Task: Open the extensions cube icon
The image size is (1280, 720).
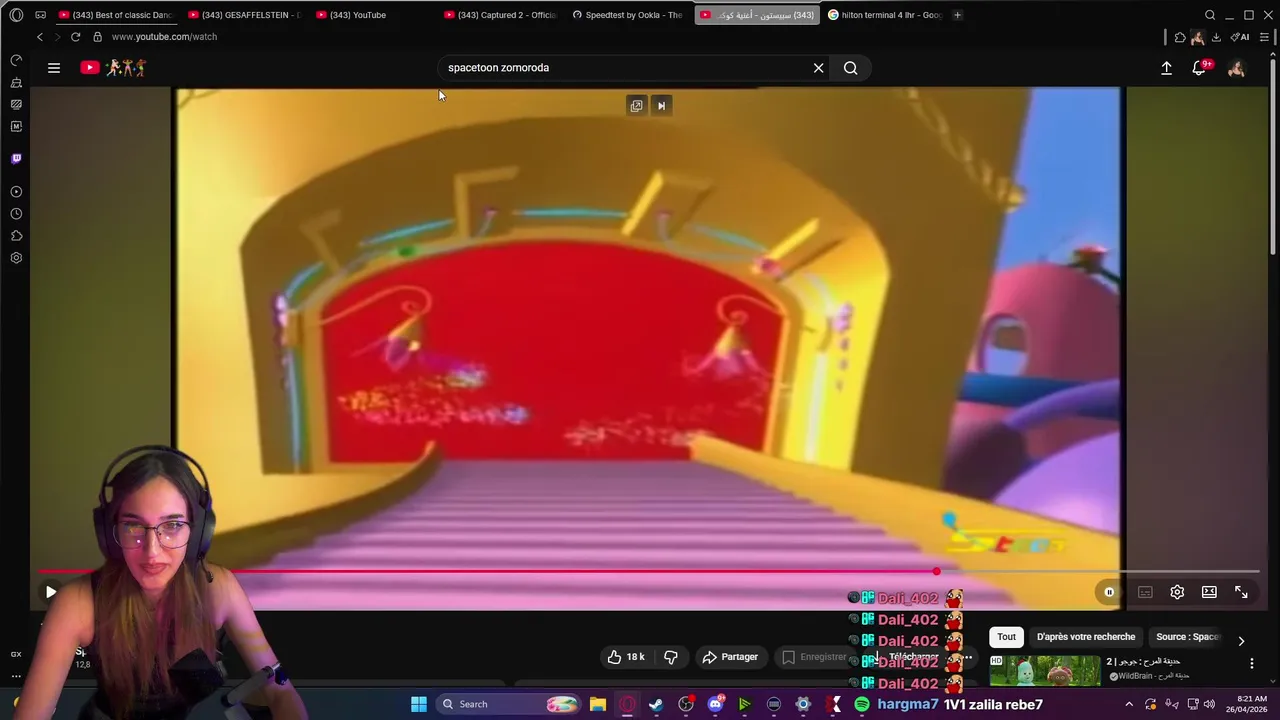Action: (1180, 37)
